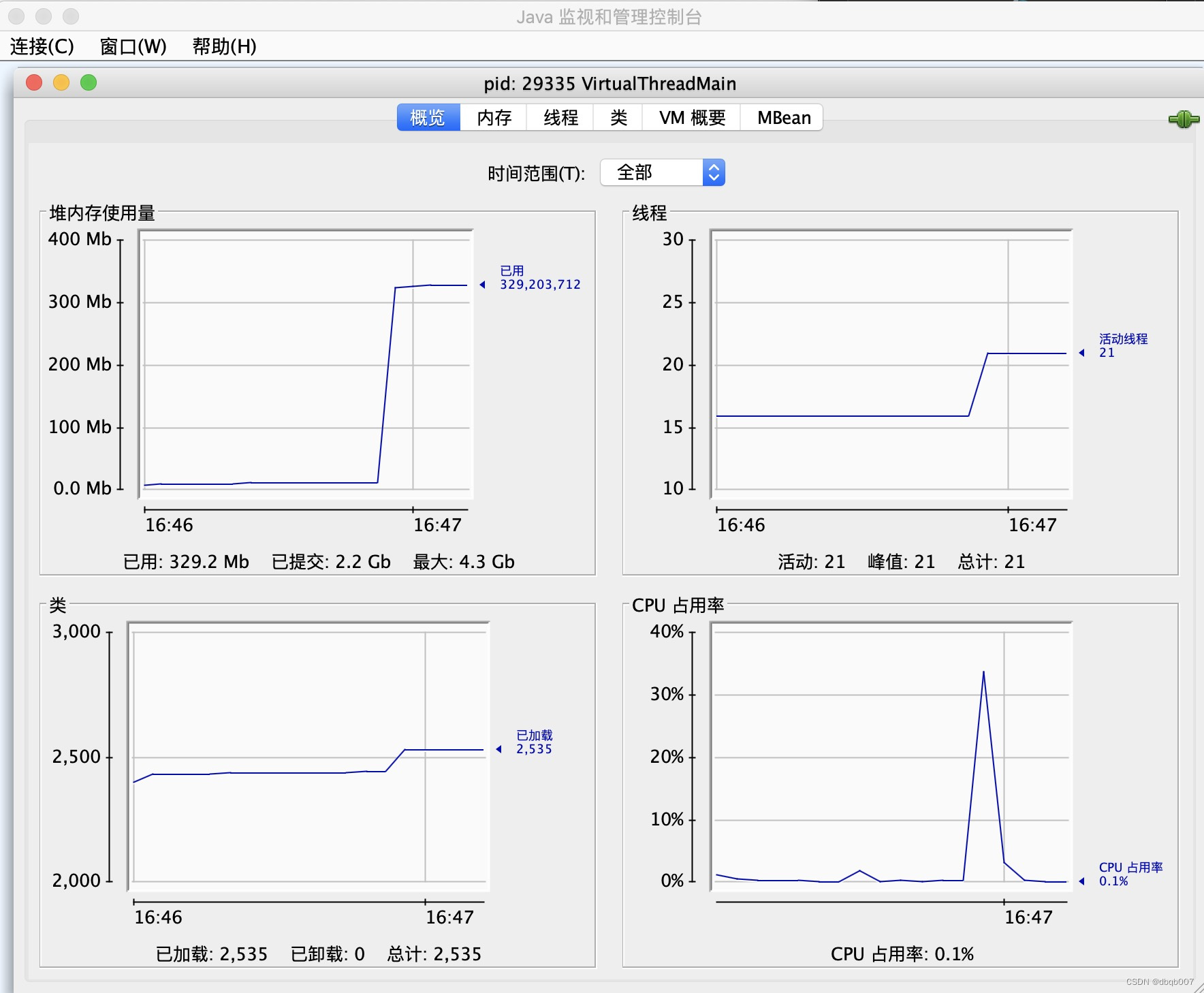Click inside the 线程 thread chart

click(x=891, y=364)
